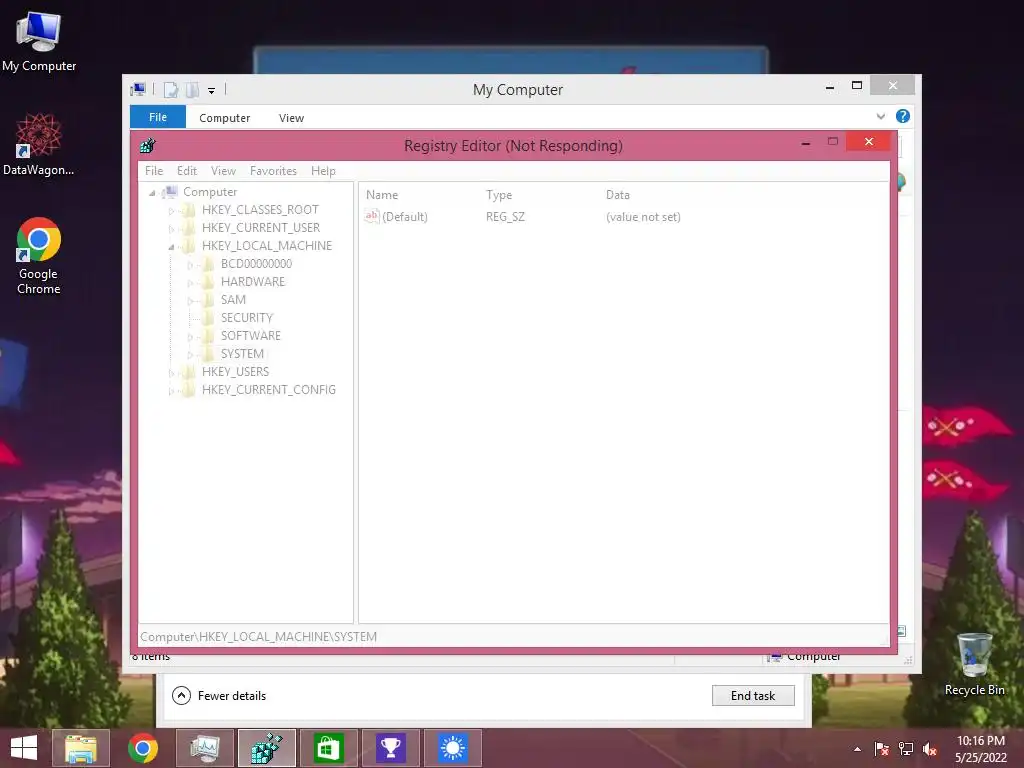Open network status tray icon
The width and height of the screenshot is (1024, 768).
coord(906,749)
